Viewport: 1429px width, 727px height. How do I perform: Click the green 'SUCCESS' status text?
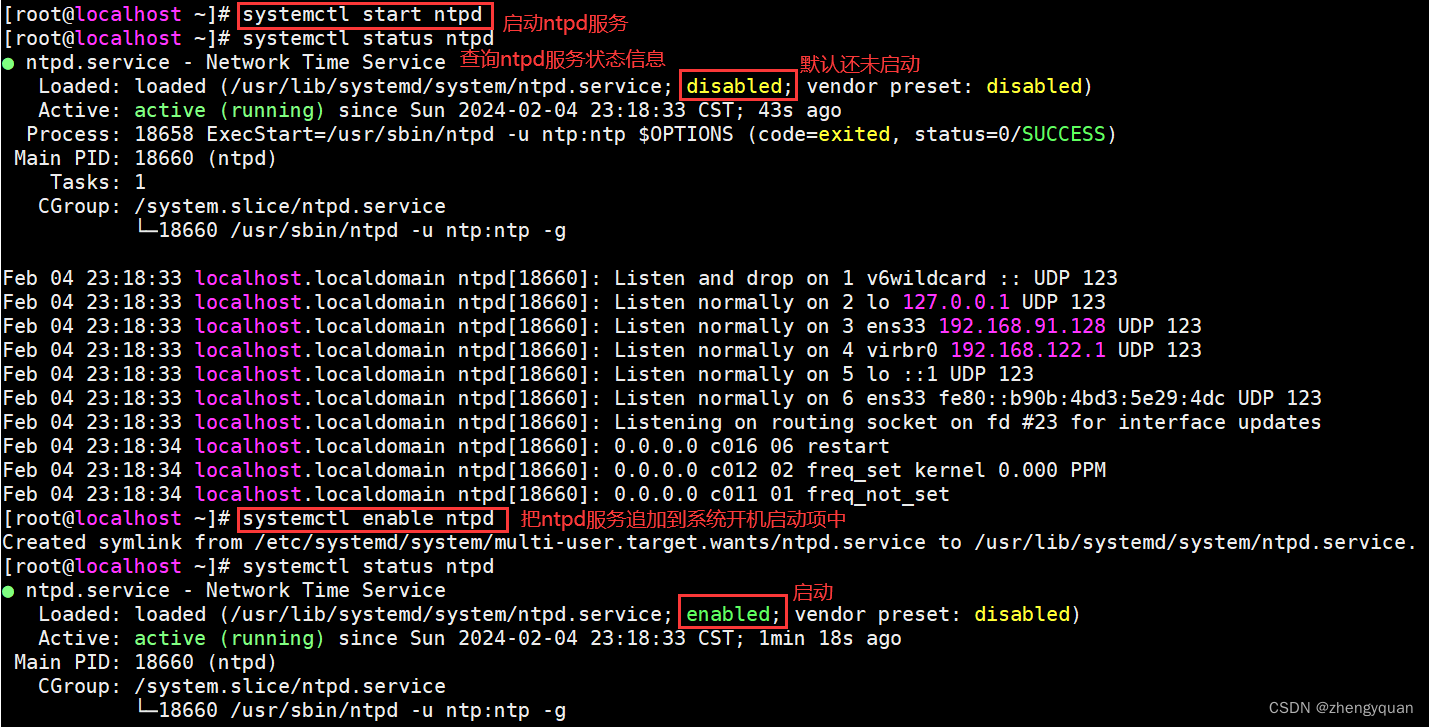[1063, 134]
